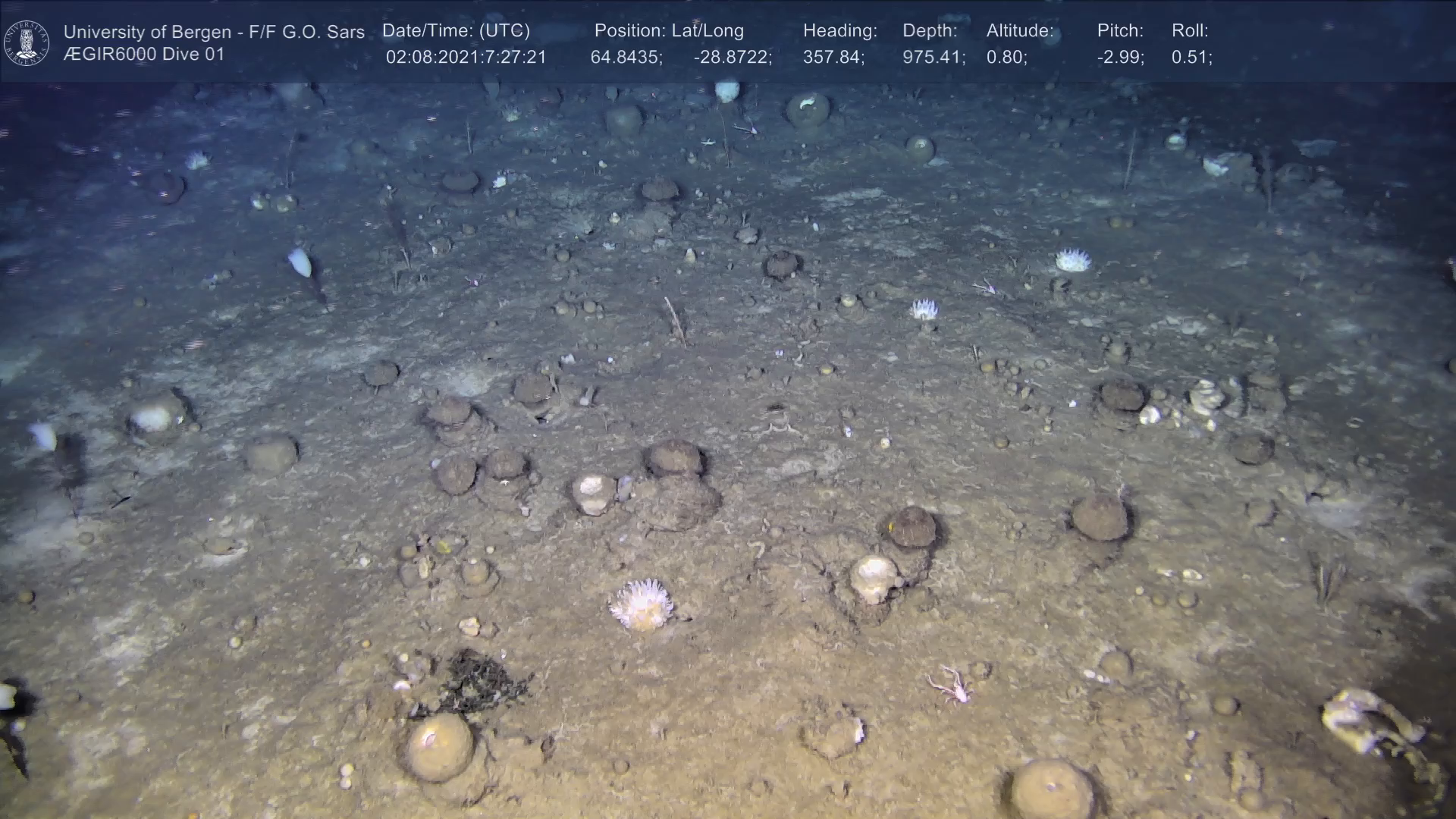Click the University of Bergen logo
The width and height of the screenshot is (1456, 819).
(27, 42)
